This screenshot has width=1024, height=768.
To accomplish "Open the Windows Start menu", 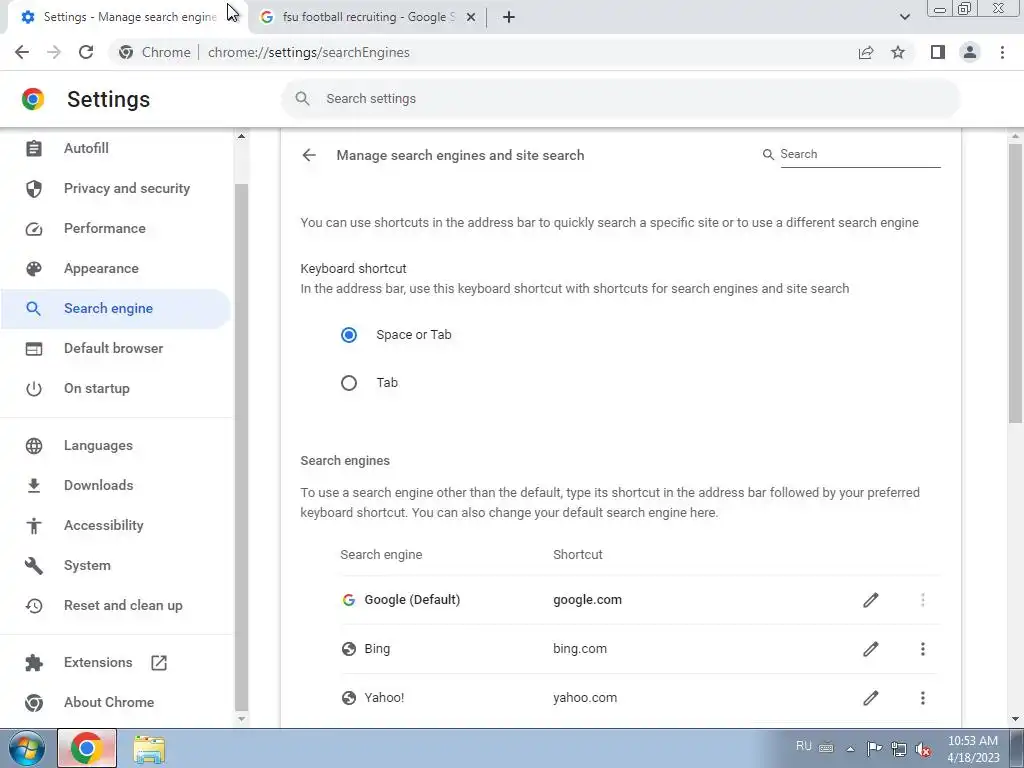I will pyautogui.click(x=26, y=748).
